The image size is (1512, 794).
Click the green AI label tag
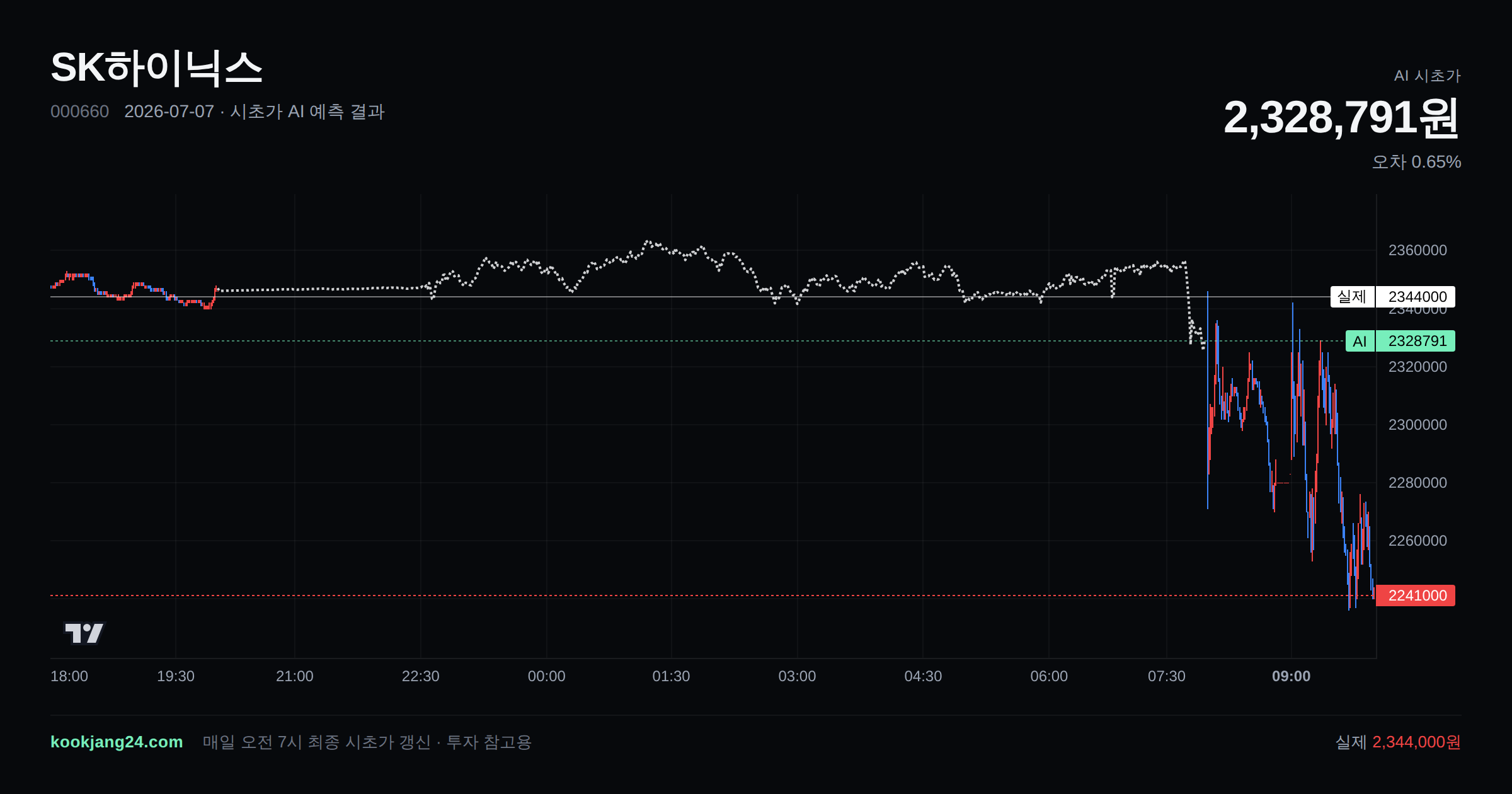click(x=1360, y=341)
